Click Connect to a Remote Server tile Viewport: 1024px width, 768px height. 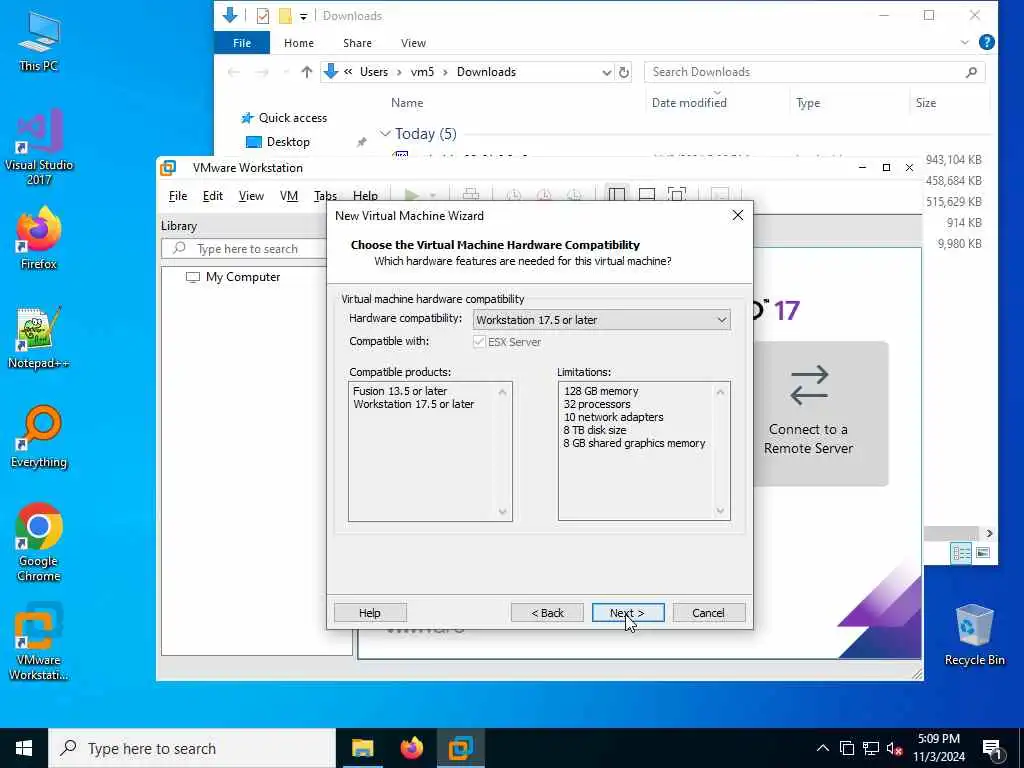tap(820, 413)
